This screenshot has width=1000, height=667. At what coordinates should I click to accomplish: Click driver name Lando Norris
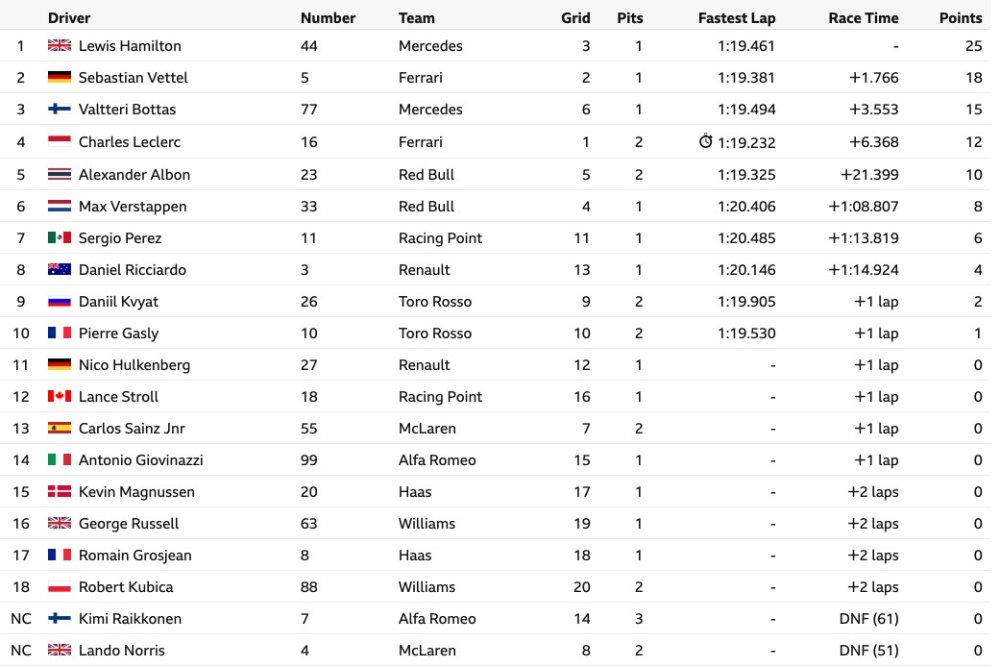[x=122, y=650]
